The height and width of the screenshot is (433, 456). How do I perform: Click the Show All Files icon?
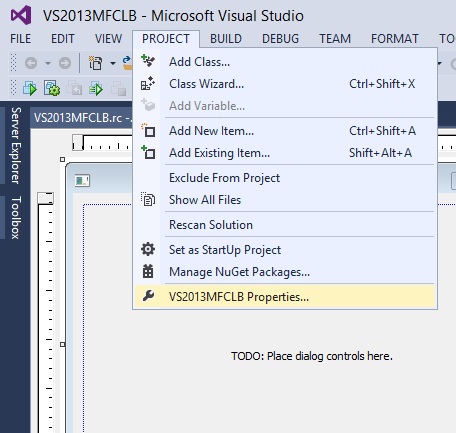pos(148,199)
